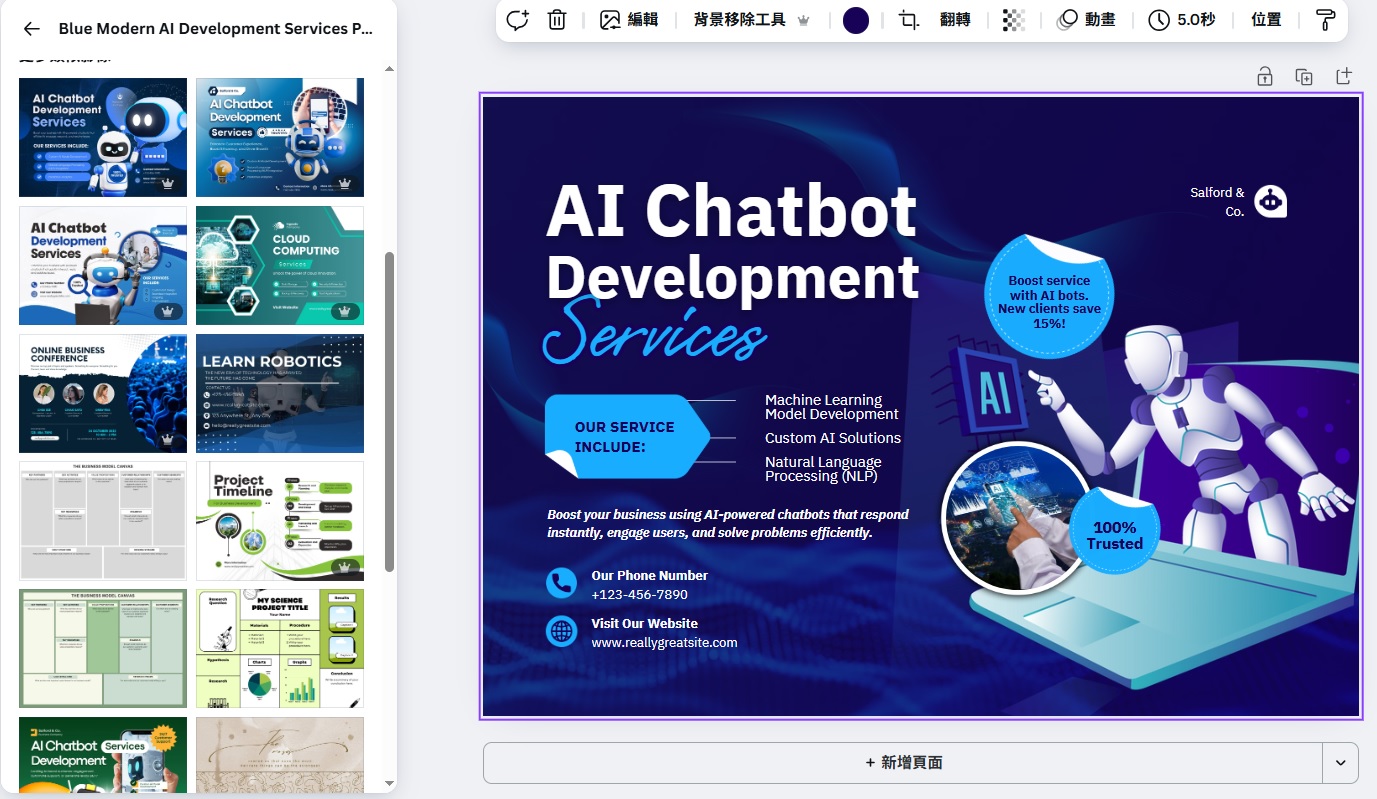
Task: Duplicate the page with the copy icon
Action: [x=1304, y=76]
